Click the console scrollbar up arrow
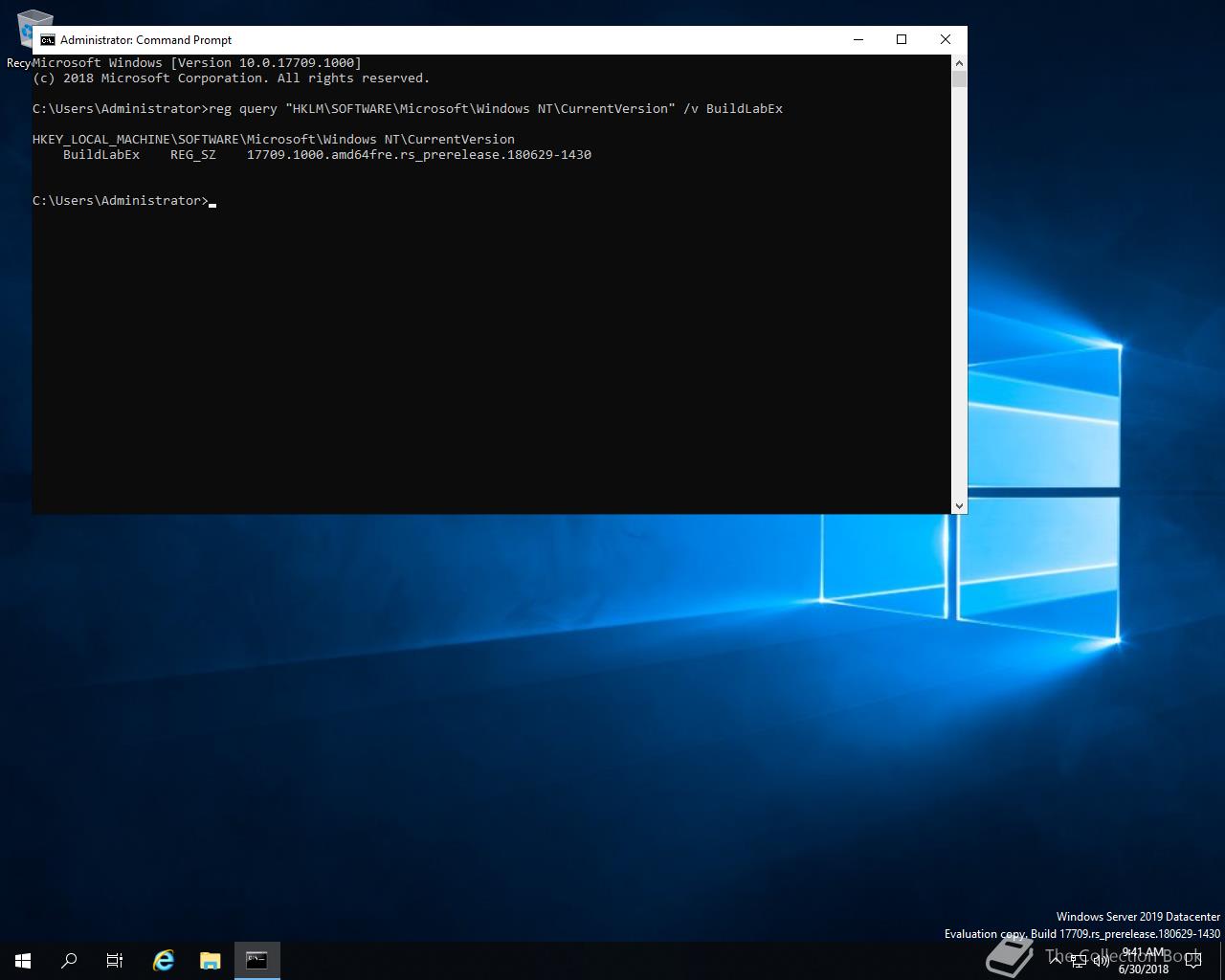 [x=959, y=62]
